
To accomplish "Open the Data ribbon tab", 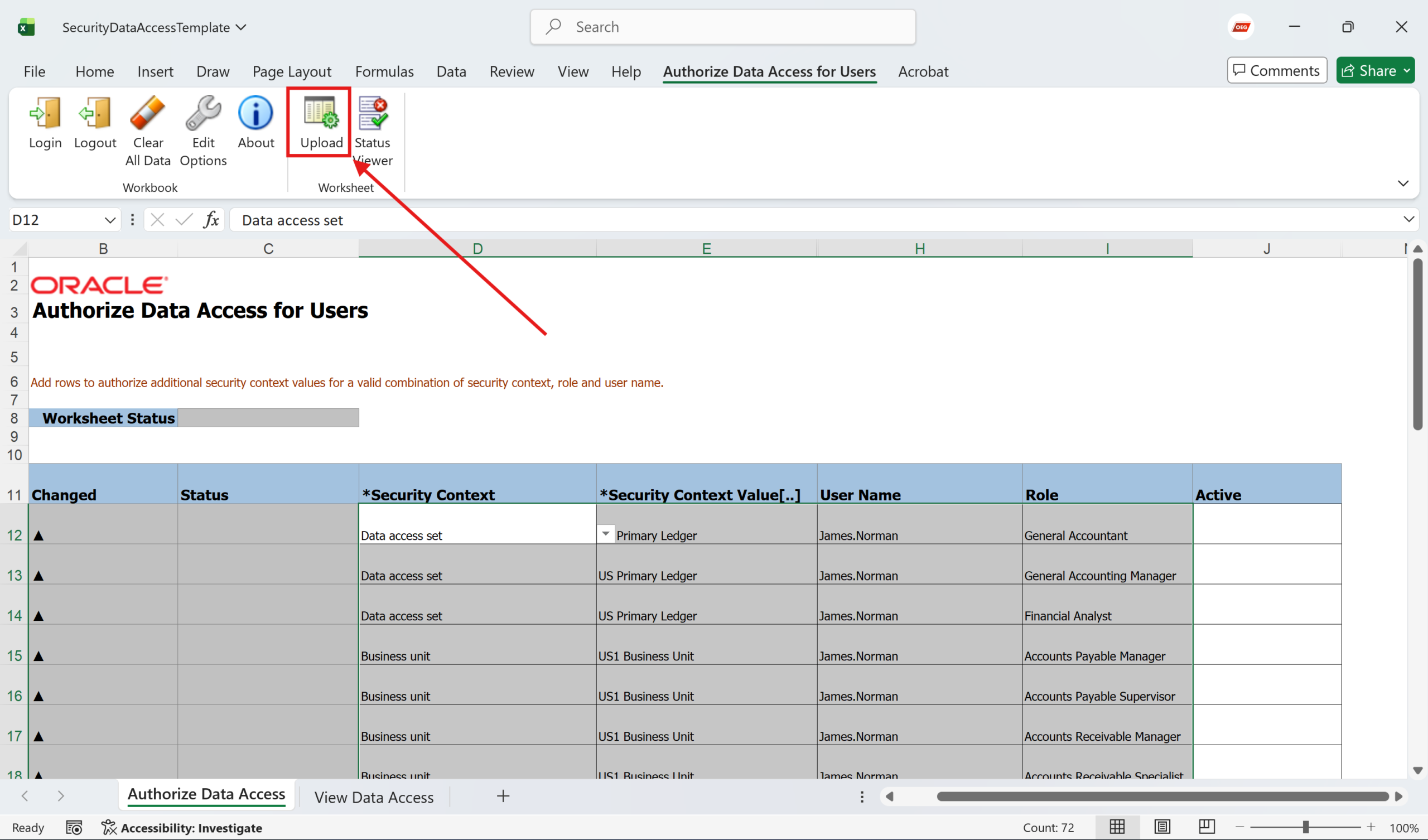I will (x=451, y=71).
